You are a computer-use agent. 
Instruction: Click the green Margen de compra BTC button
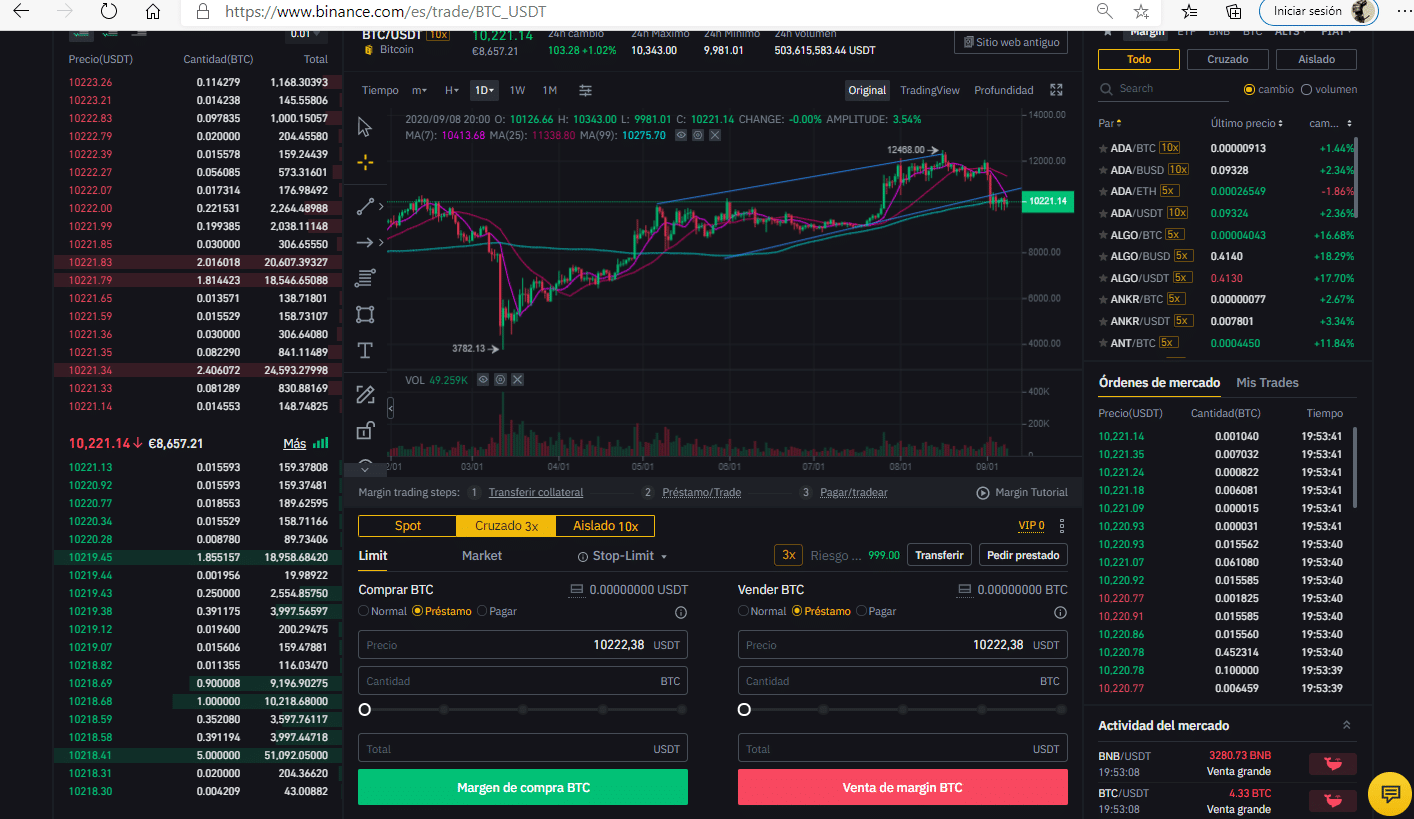pyautogui.click(x=523, y=787)
